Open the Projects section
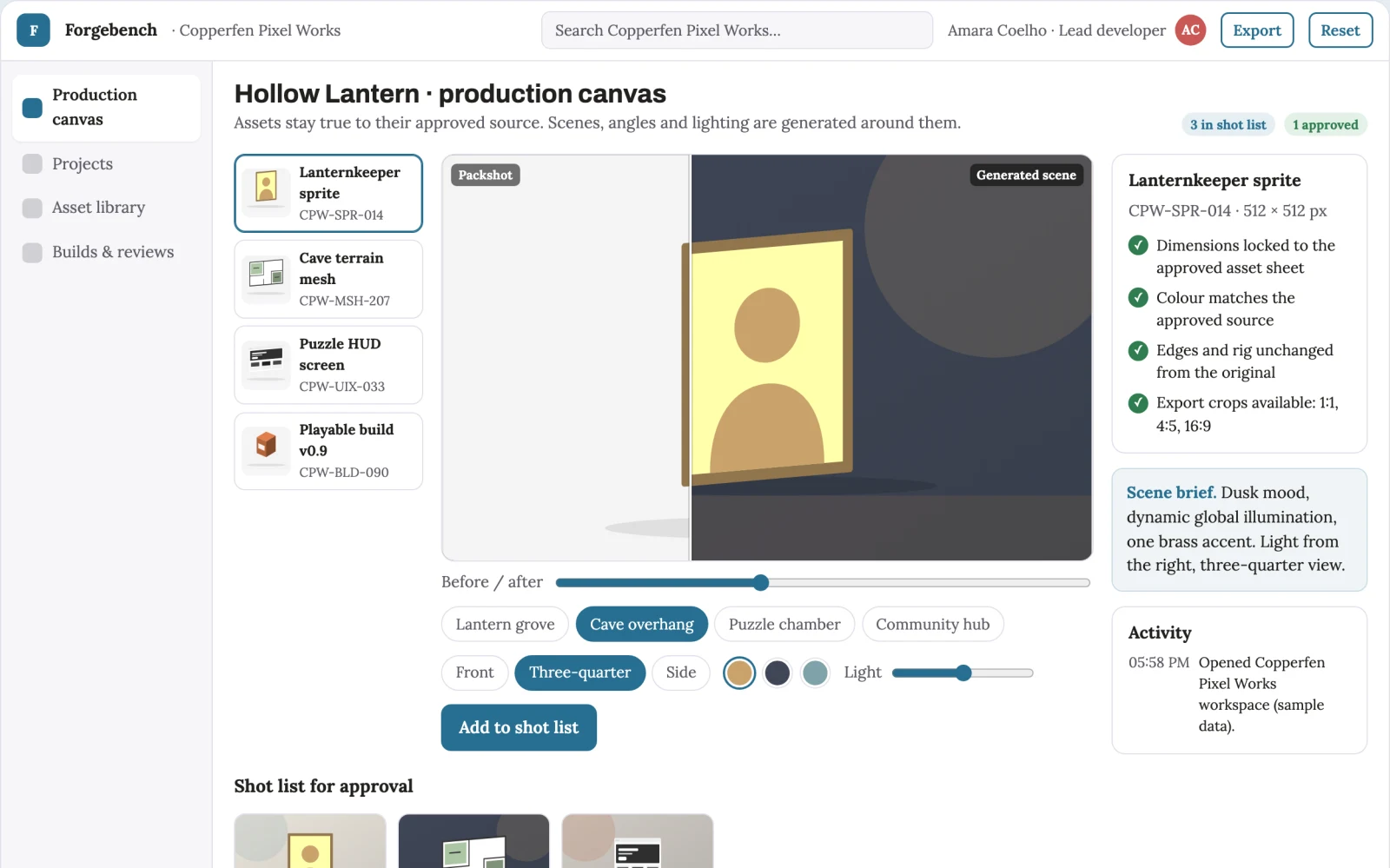Screen dimensions: 1390x868 [x=107, y=164]
